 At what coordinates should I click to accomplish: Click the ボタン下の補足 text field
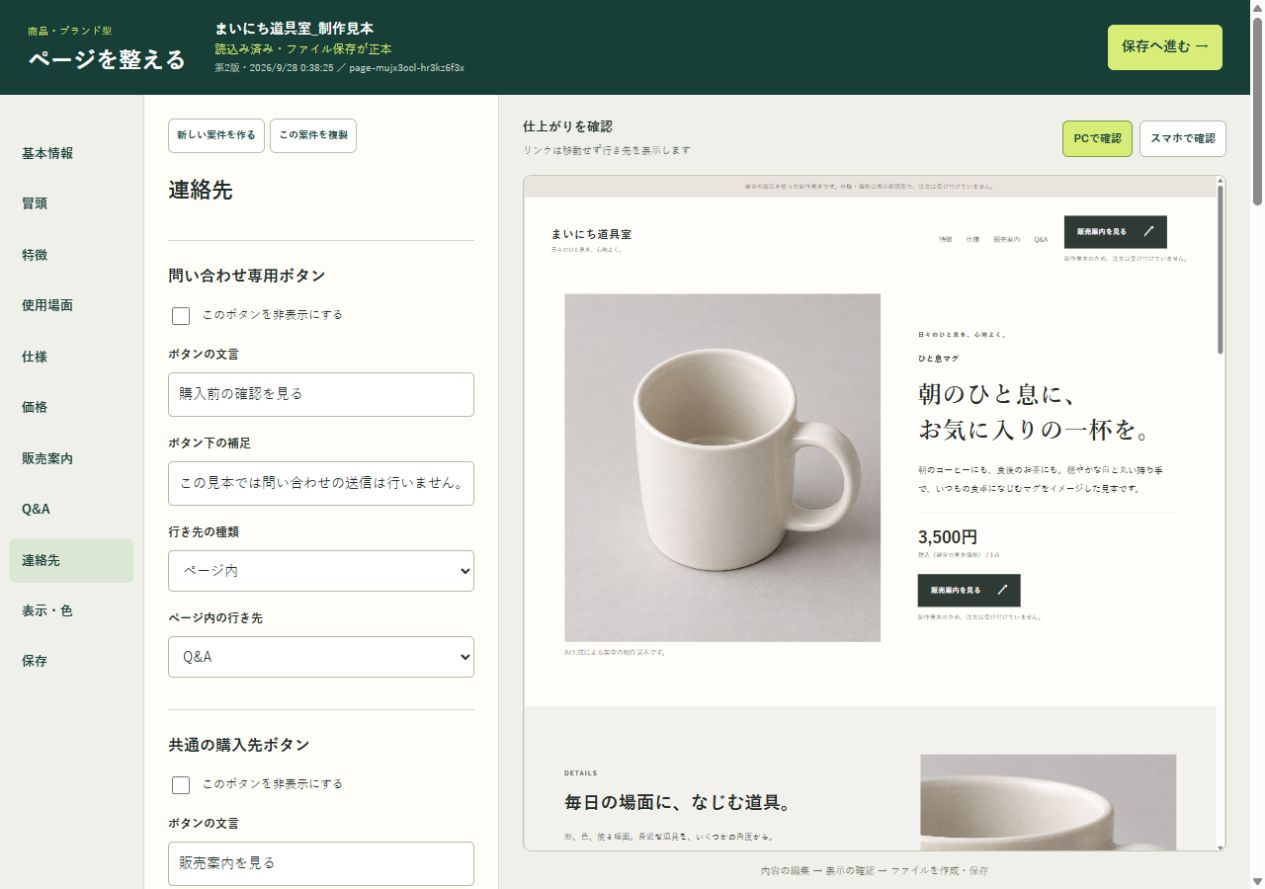tap(321, 483)
